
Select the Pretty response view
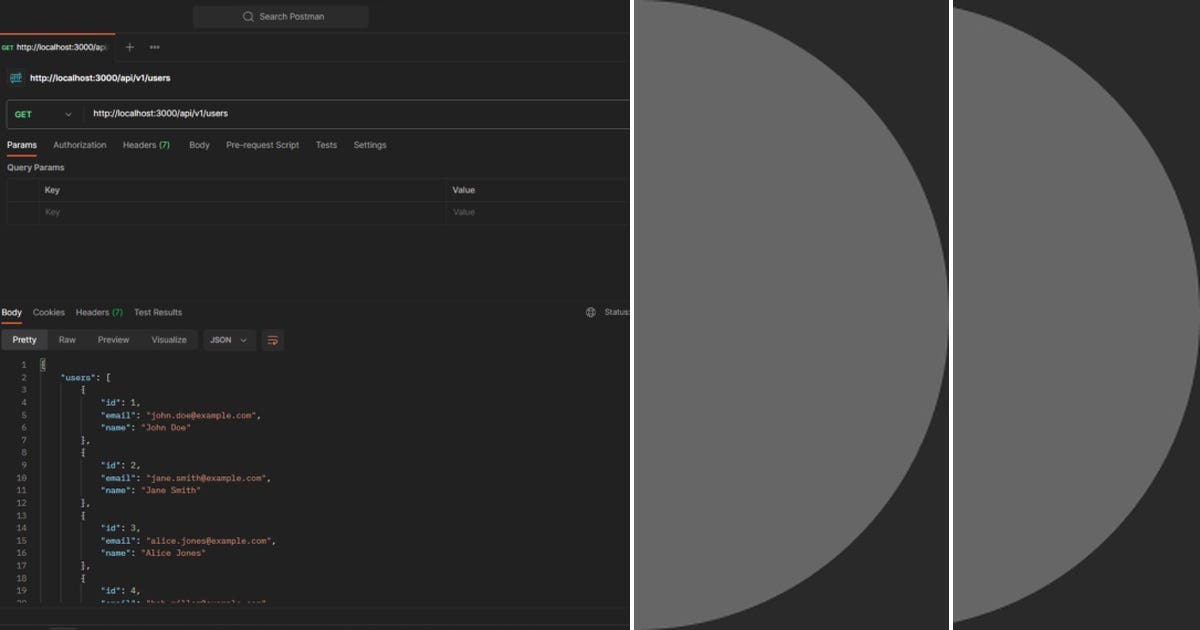tap(24, 340)
